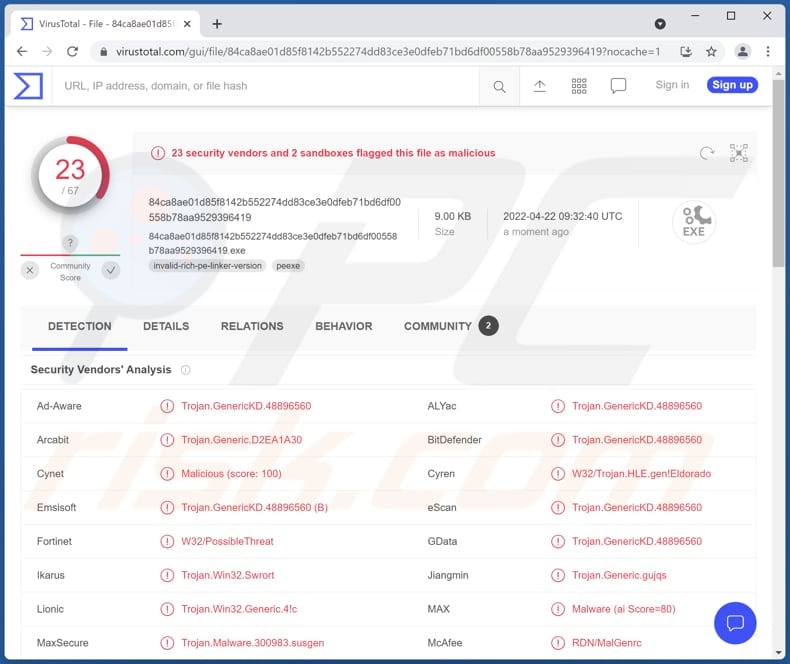Select the VirusTotal File browser tab
This screenshot has height=664, width=790.
click(105, 24)
